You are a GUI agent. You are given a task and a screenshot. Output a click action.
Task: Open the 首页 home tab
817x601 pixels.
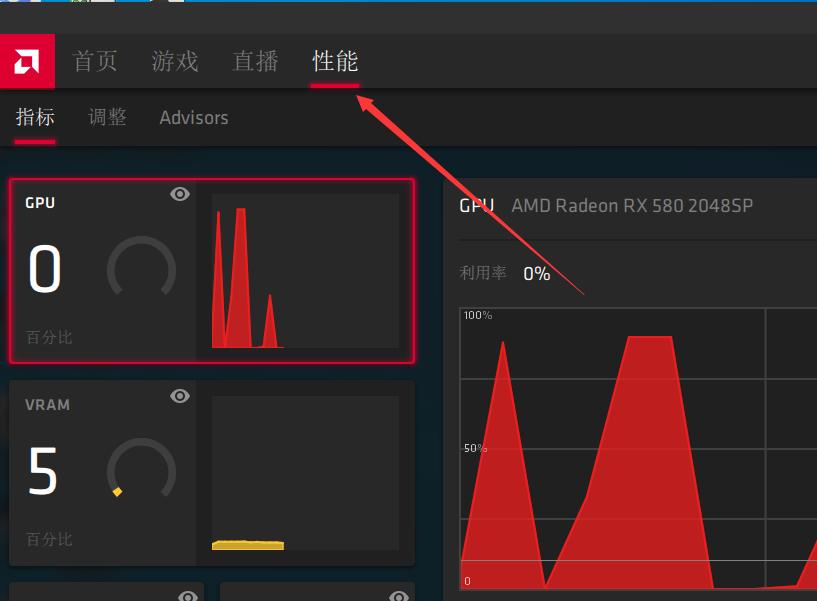(95, 62)
